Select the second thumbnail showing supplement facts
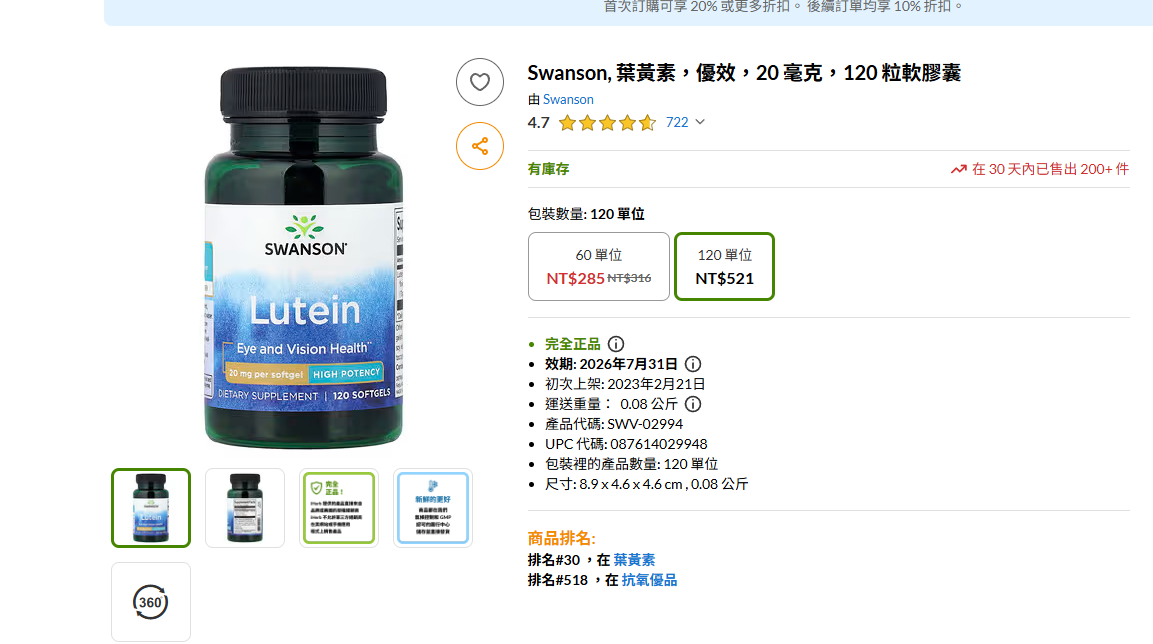Screen dimensions: 1153x644 coord(245,508)
